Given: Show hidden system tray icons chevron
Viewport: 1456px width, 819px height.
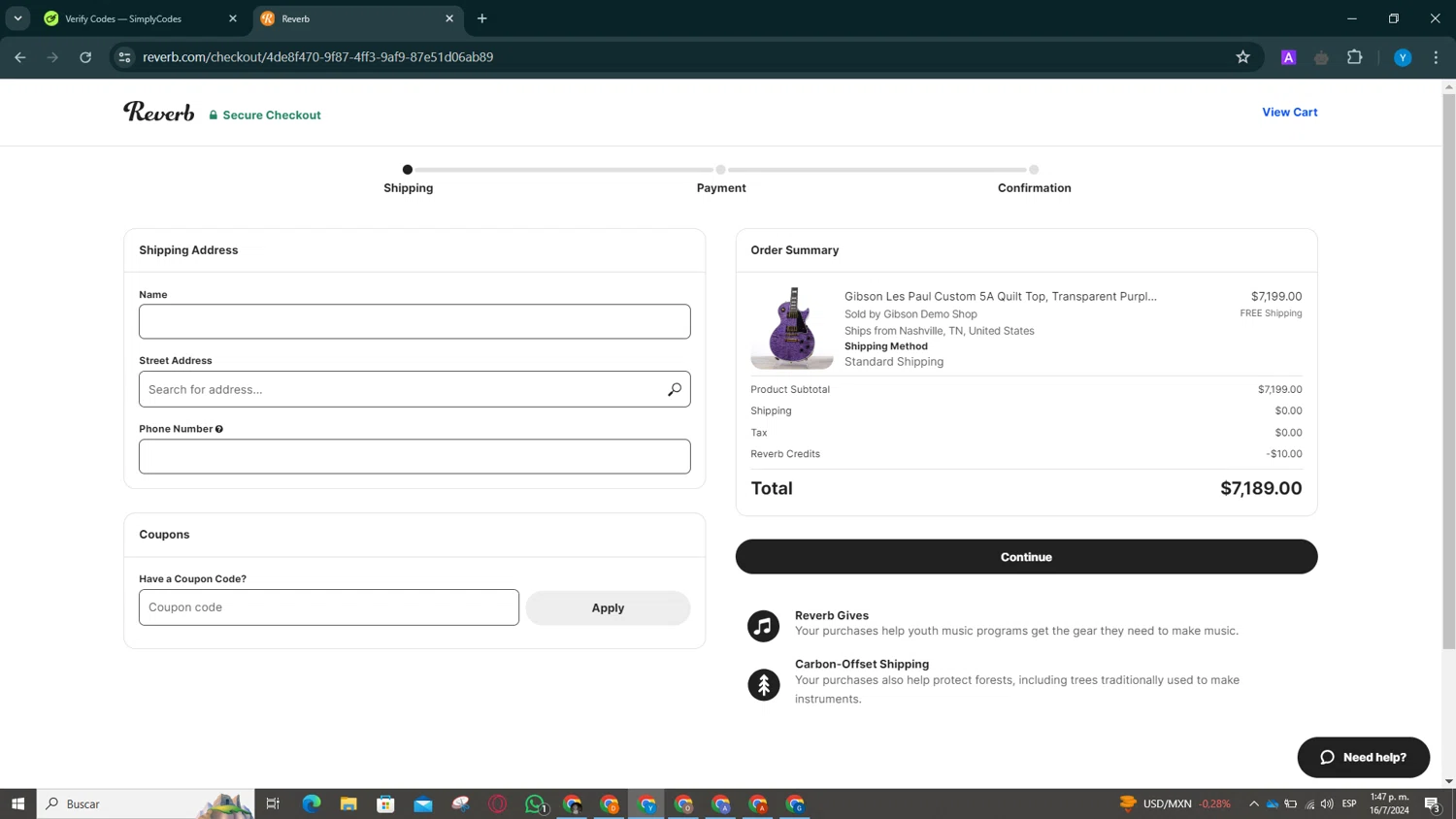Looking at the screenshot, I should pyautogui.click(x=1253, y=803).
